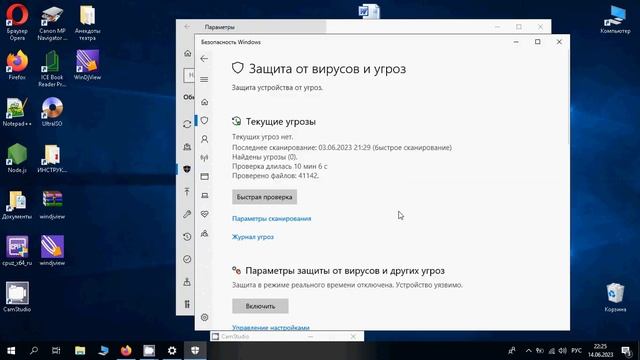Image resolution: width=640 pixels, height=360 pixels.
Task: Click Быстрая проверка button
Action: [x=264, y=197]
